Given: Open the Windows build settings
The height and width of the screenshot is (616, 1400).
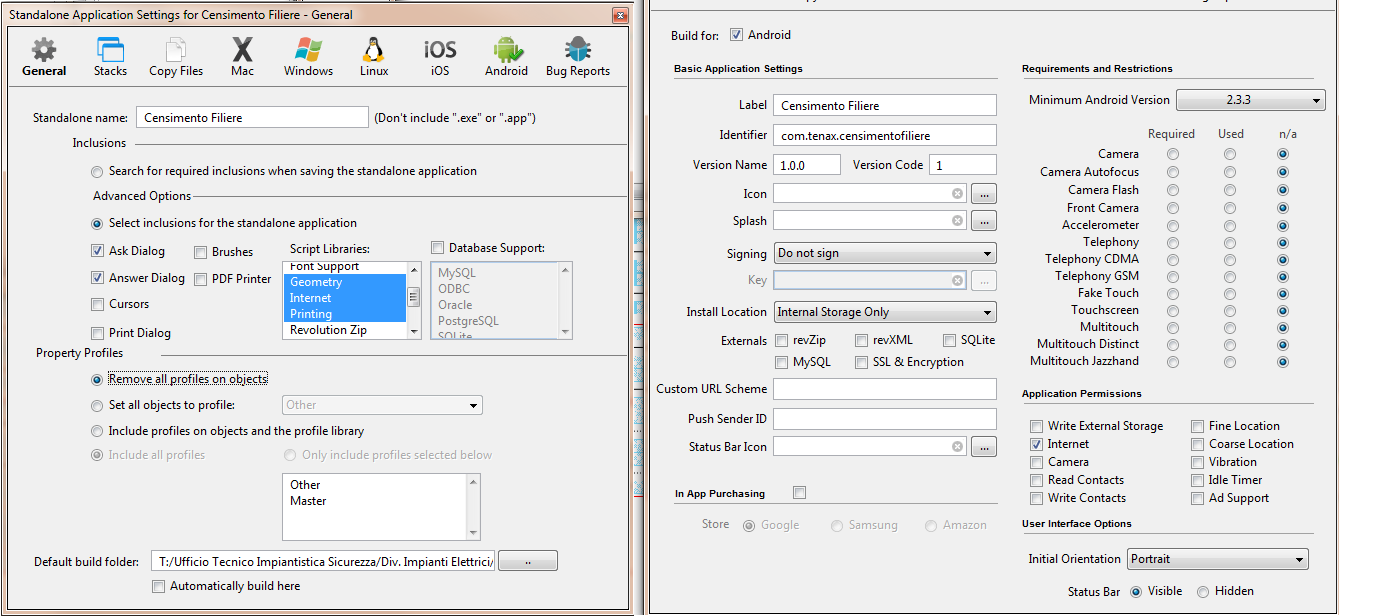Looking at the screenshot, I should (x=308, y=57).
